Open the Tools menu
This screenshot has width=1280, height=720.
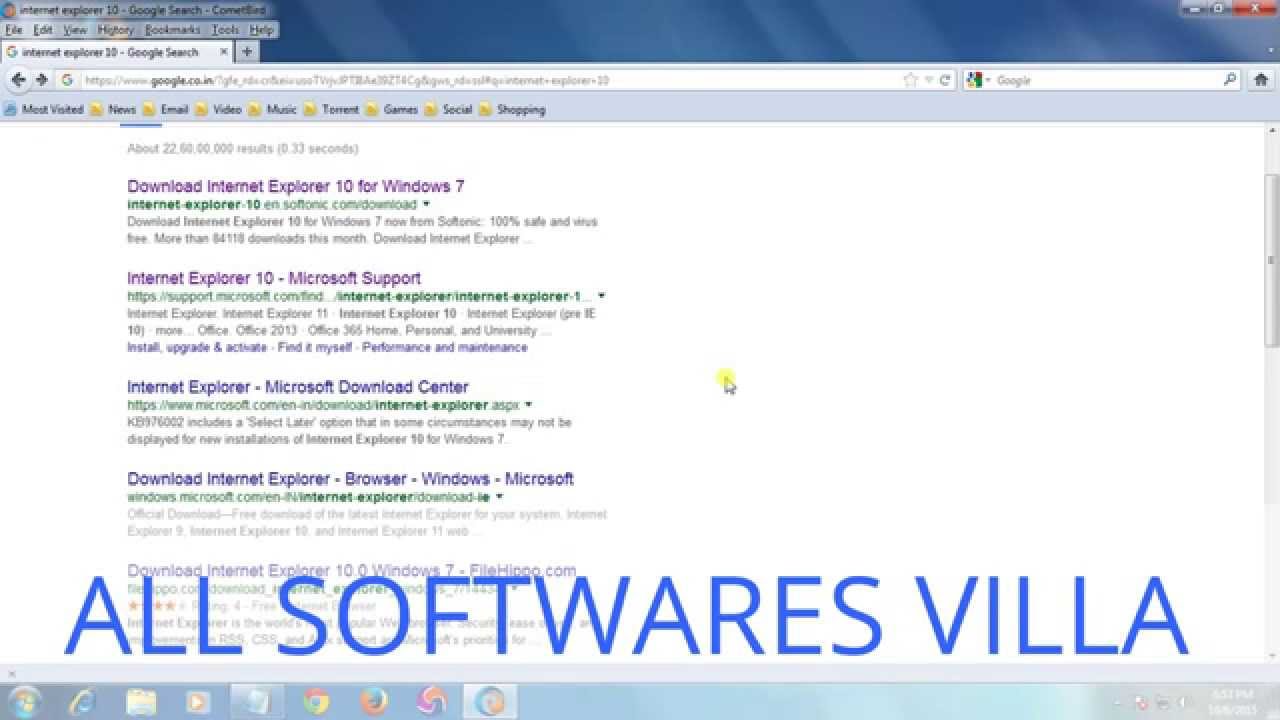(225, 30)
